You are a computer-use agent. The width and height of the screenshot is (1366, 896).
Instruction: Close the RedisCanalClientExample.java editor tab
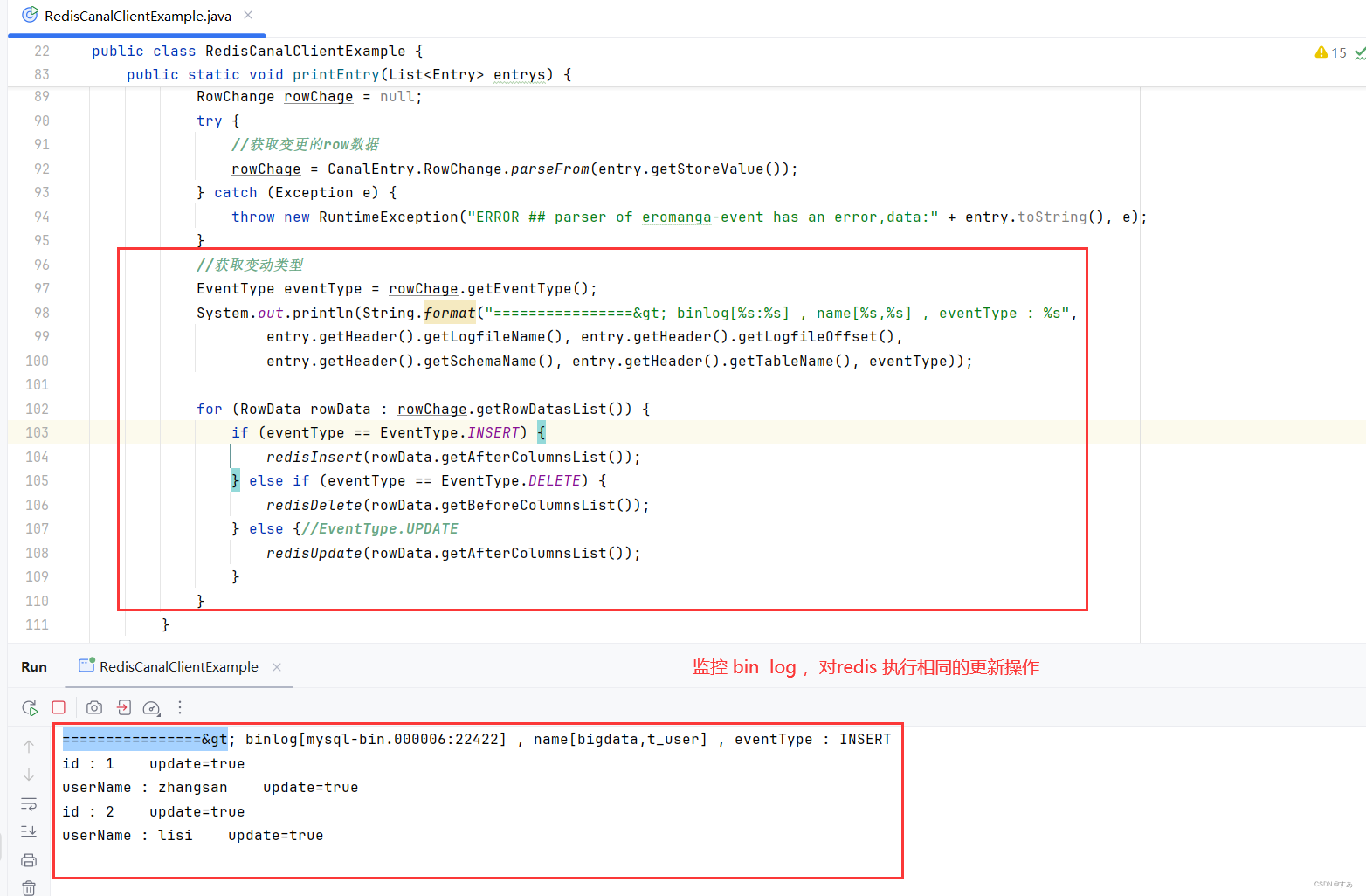point(248,15)
